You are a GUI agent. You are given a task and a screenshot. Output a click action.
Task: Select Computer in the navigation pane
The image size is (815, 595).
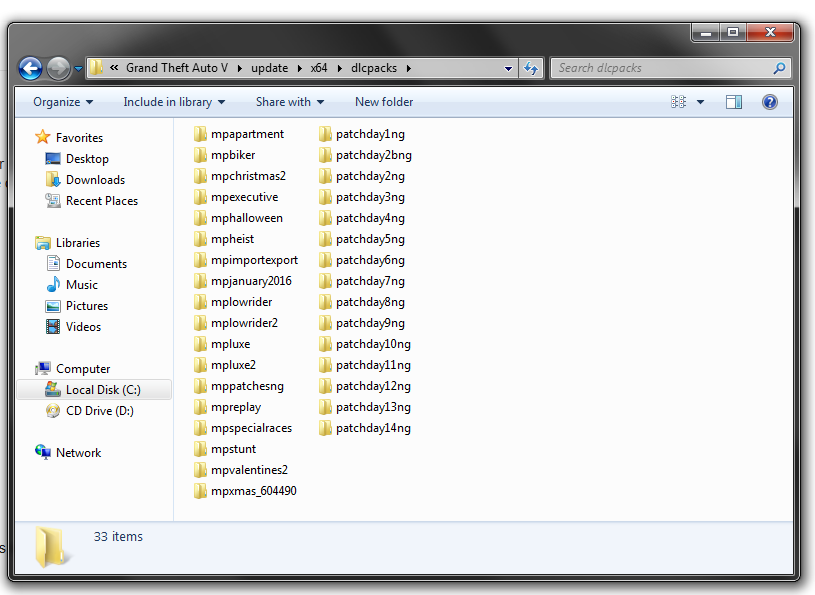click(83, 368)
